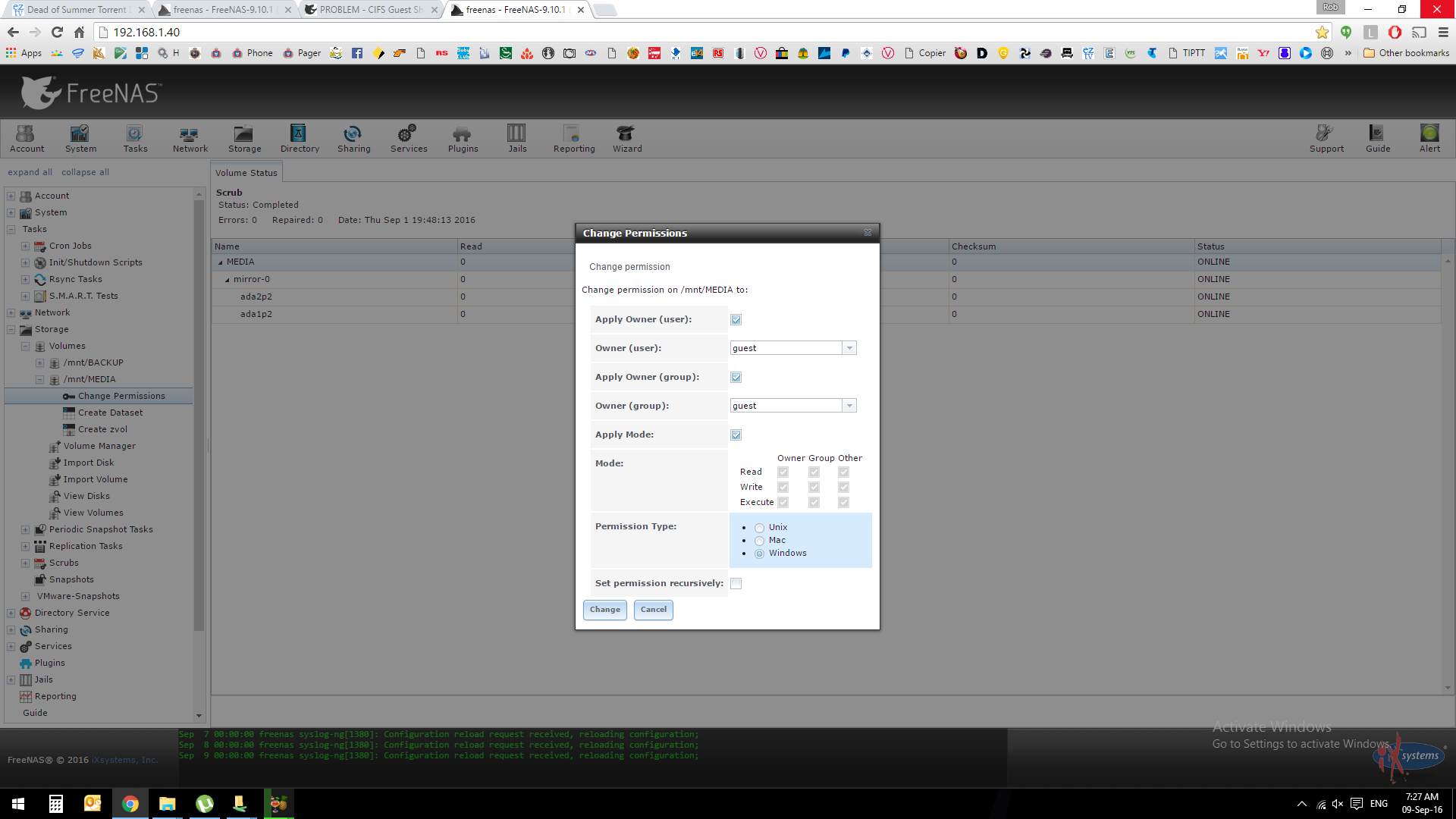This screenshot has width=1456, height=819.
Task: Click the Change button
Action: (604, 610)
